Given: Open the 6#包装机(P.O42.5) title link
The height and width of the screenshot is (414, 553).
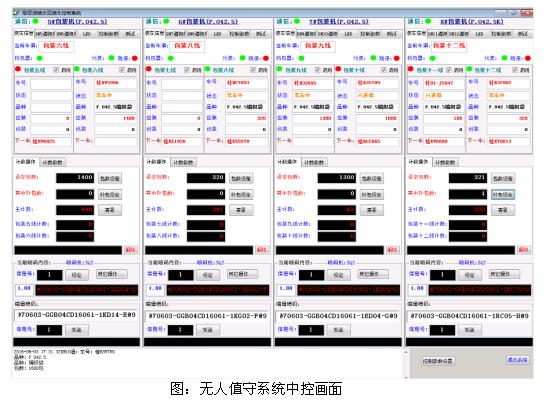Looking at the screenshot, I should (208, 22).
